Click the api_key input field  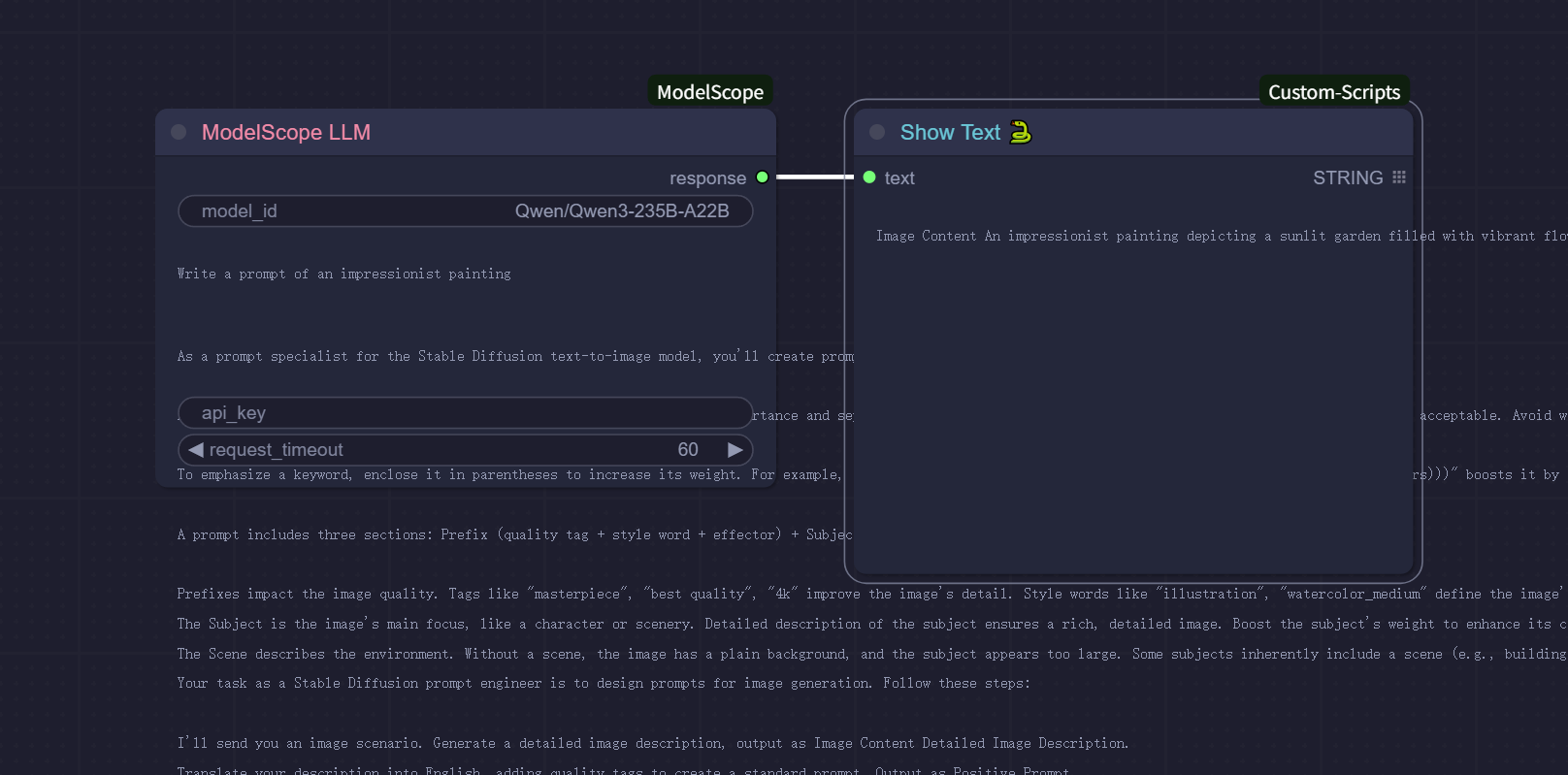tap(466, 413)
